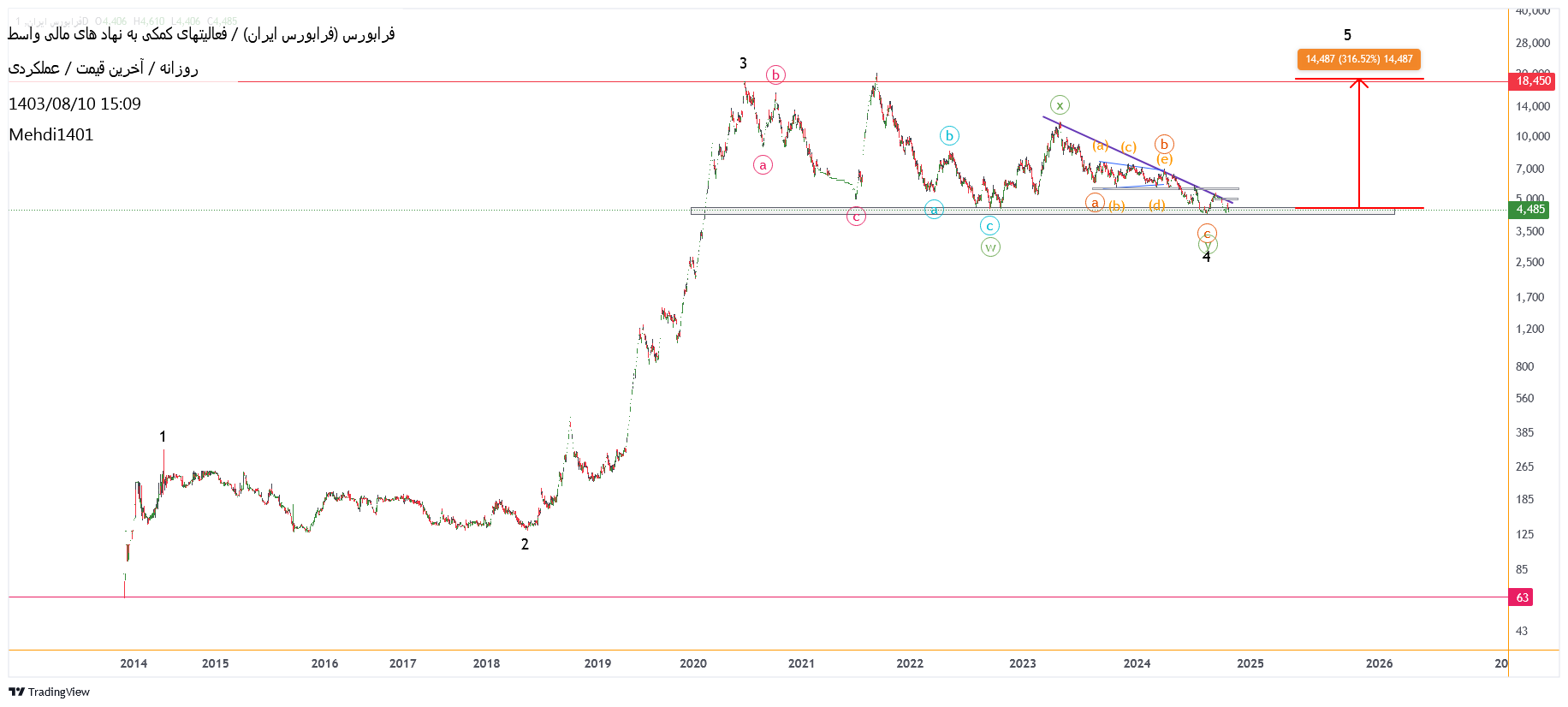Click the pink circled c wave marker

(856, 217)
